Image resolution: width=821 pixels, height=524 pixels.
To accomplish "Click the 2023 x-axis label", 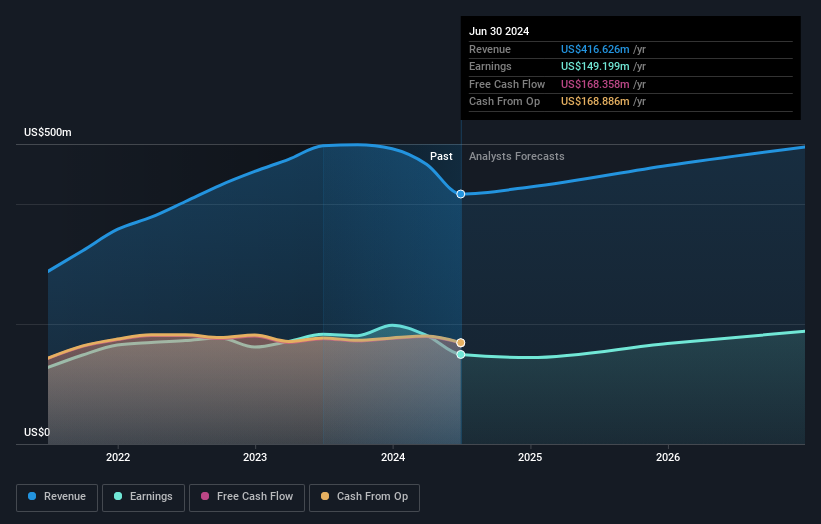I will point(255,457).
